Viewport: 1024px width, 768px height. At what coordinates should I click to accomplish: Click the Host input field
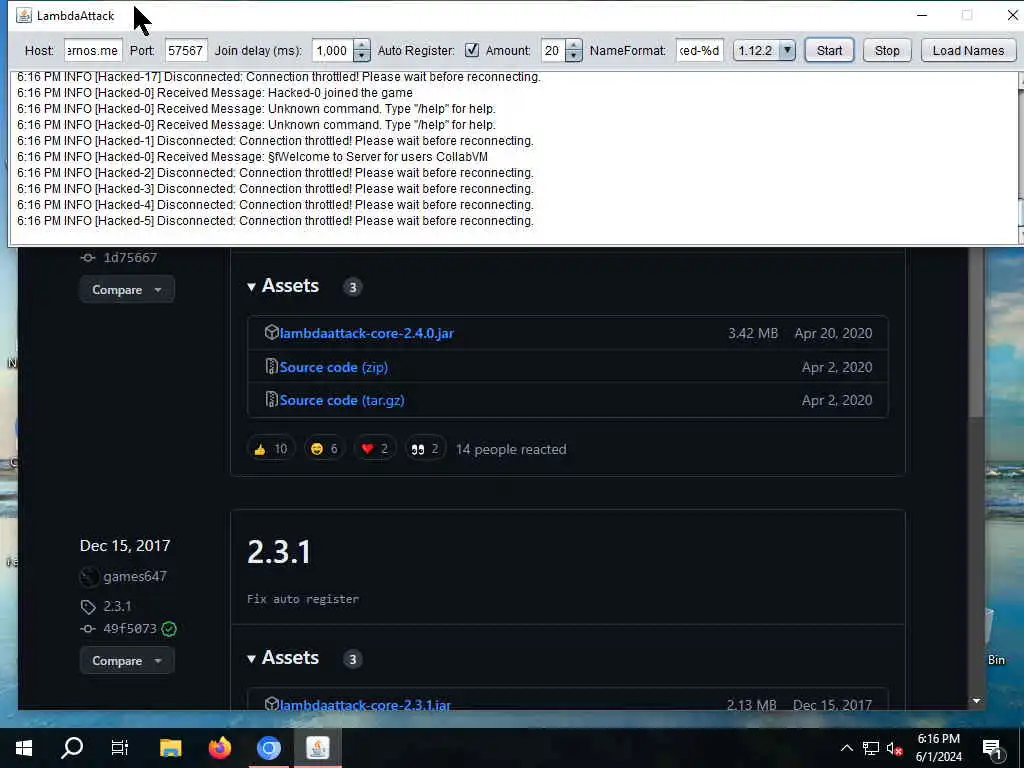[x=93, y=50]
